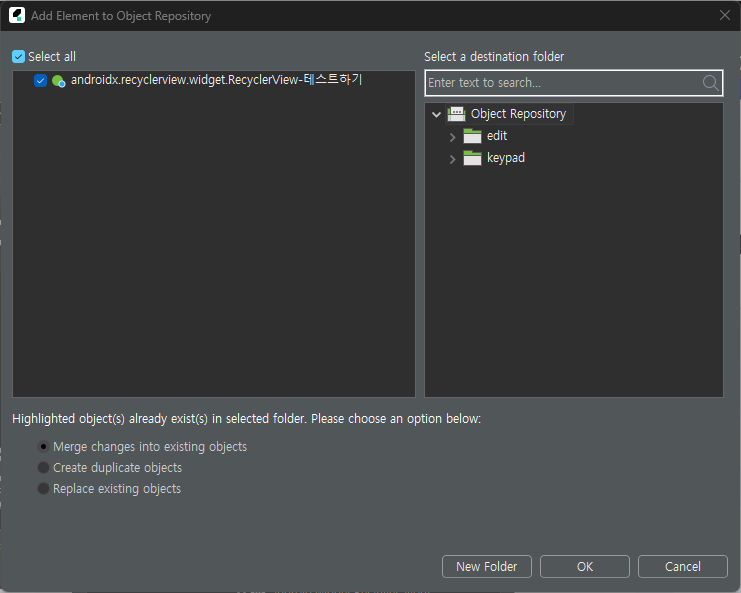741x593 pixels.
Task: Click the Object Repository root icon
Action: point(457,114)
